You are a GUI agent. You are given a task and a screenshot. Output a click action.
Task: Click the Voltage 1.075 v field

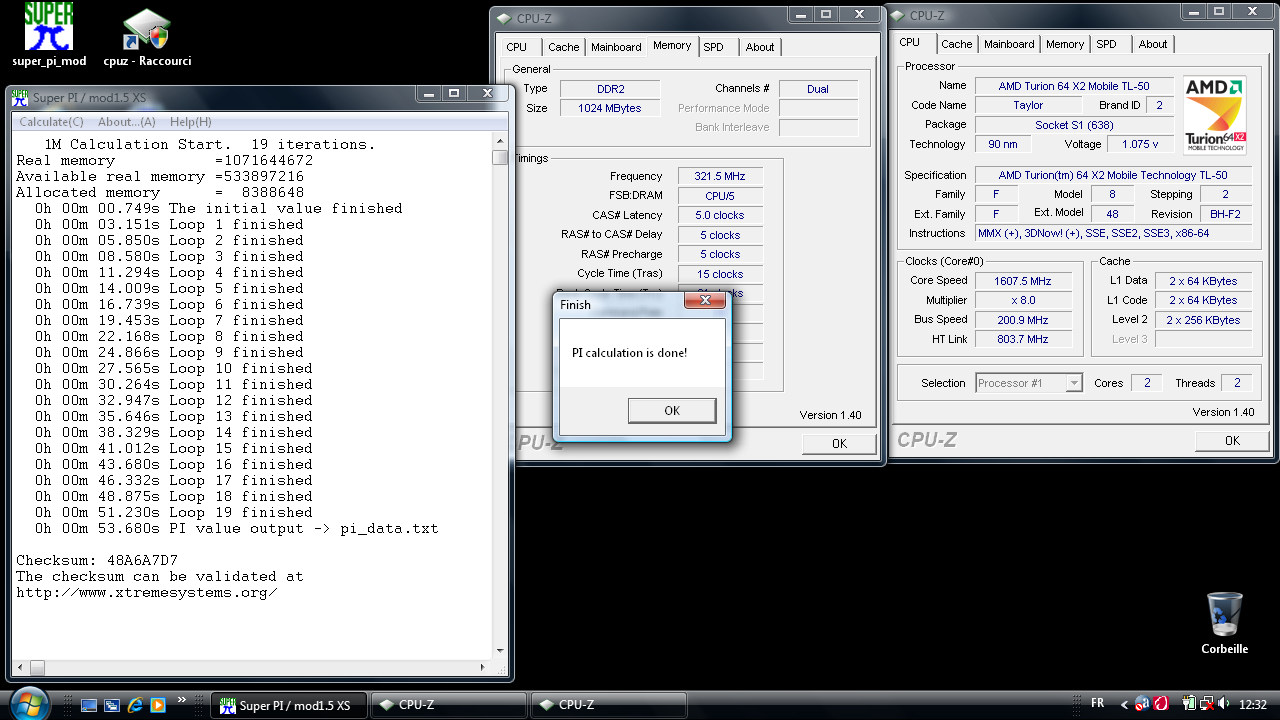pyautogui.click(x=1139, y=144)
